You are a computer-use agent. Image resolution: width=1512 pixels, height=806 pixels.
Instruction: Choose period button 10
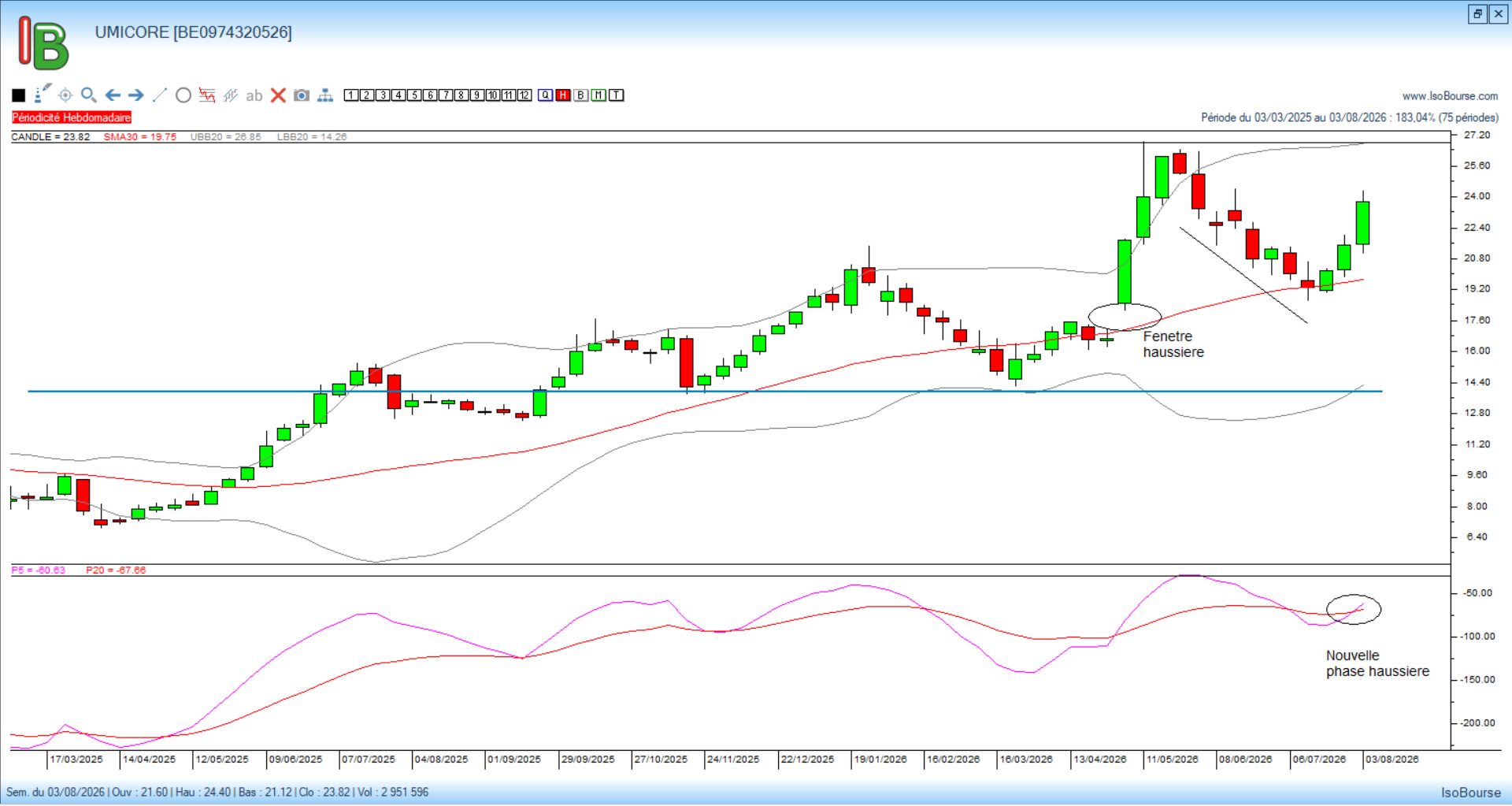(x=493, y=95)
